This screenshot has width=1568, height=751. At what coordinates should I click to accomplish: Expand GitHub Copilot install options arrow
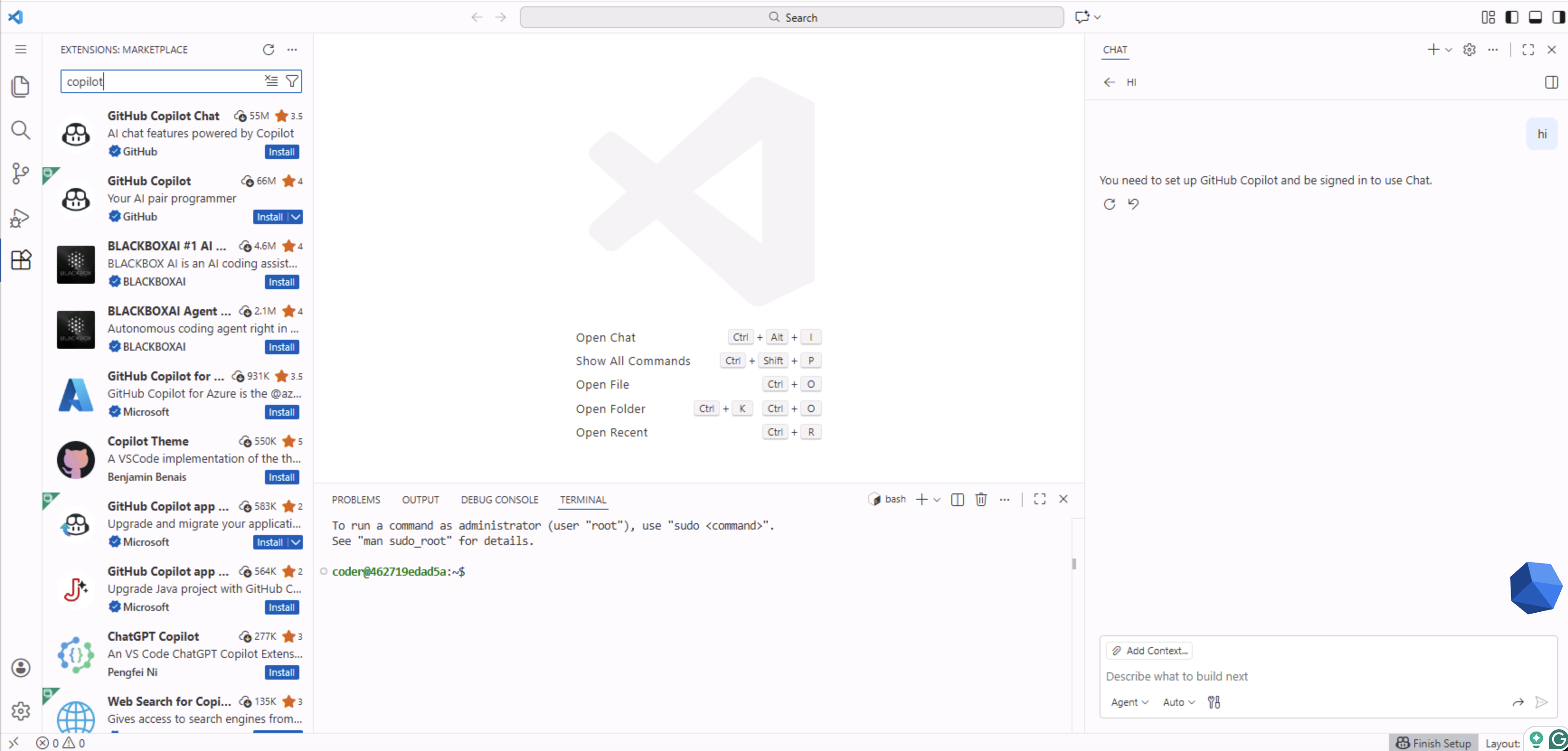click(x=296, y=217)
